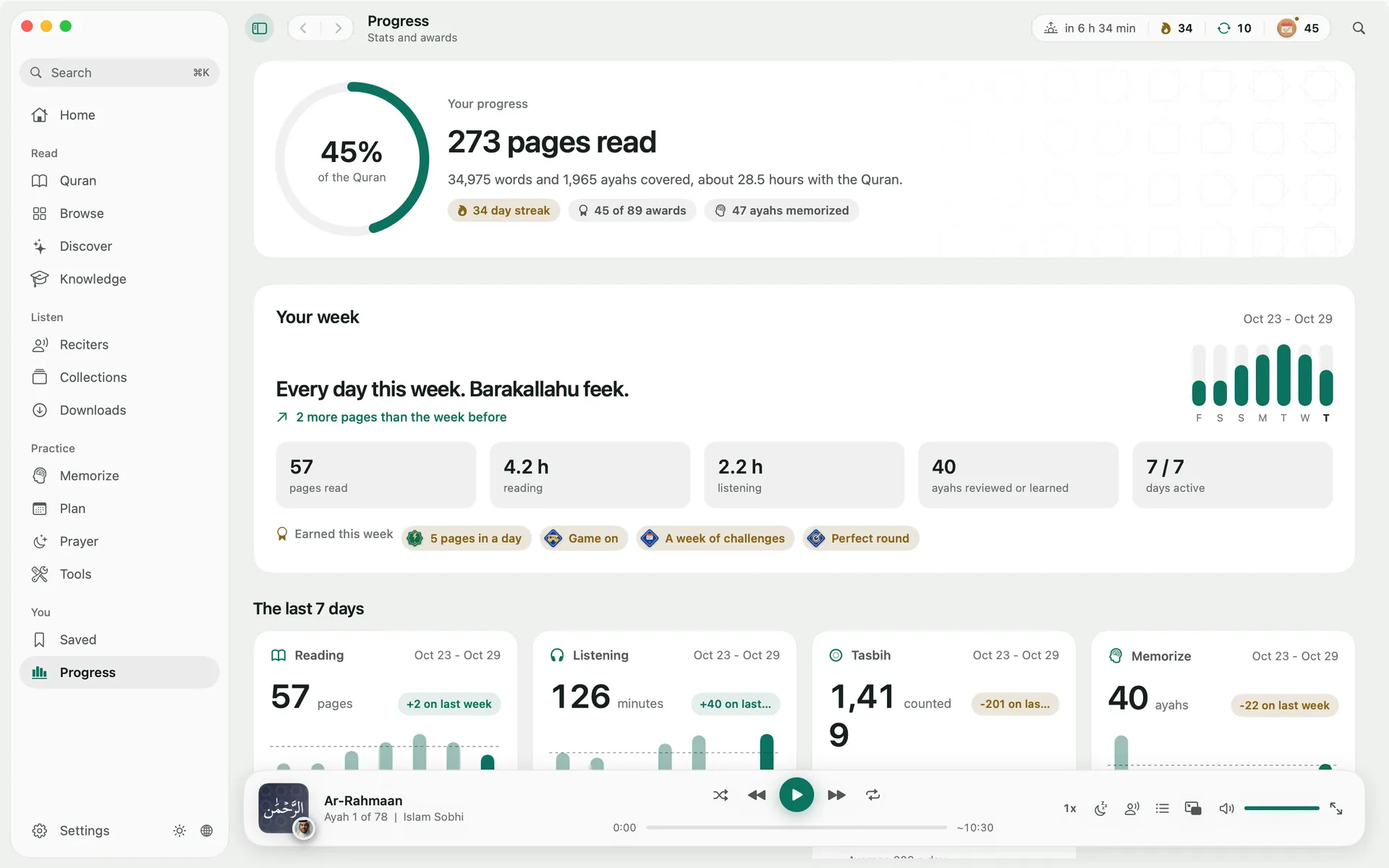
Task: Toggle the sidebar panel button
Action: [x=260, y=28]
